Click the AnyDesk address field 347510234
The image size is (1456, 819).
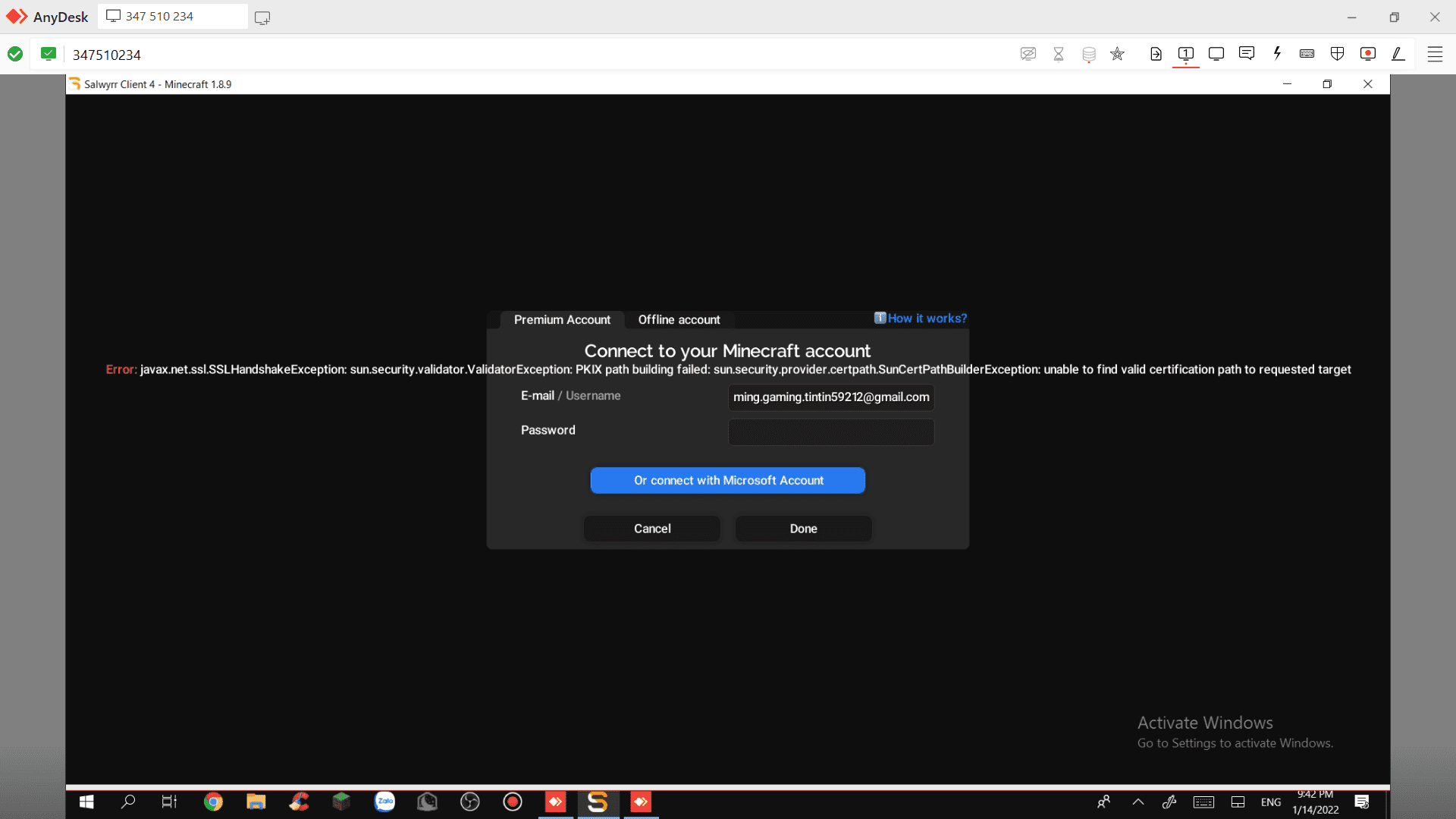(x=107, y=55)
